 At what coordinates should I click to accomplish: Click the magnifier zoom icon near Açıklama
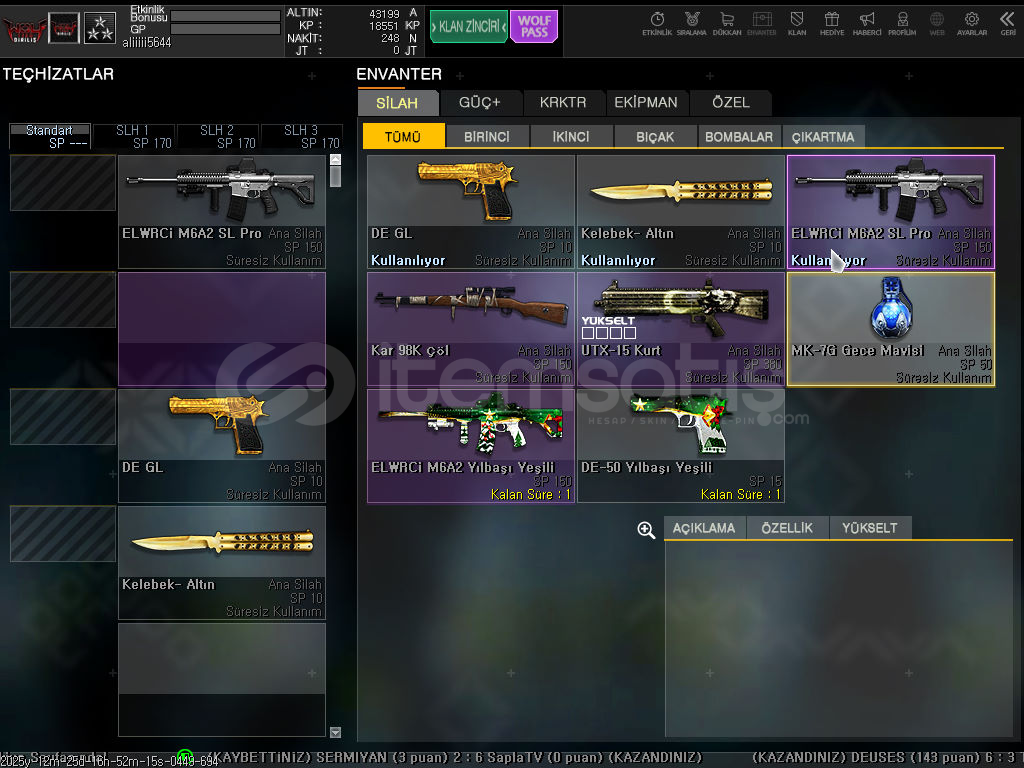tap(646, 530)
